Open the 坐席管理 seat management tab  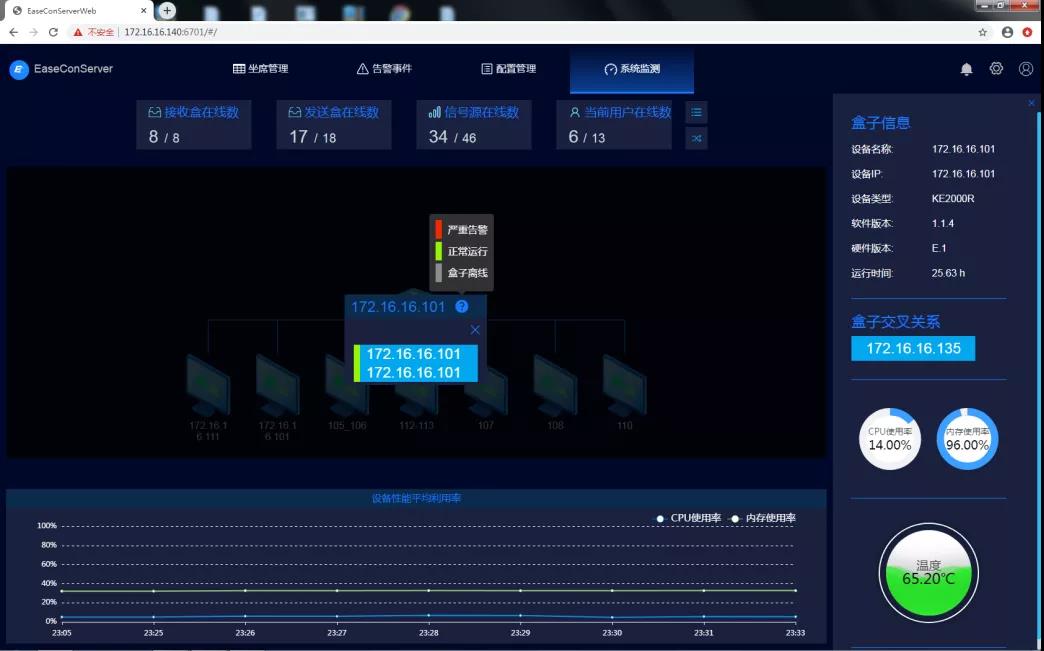(260, 69)
